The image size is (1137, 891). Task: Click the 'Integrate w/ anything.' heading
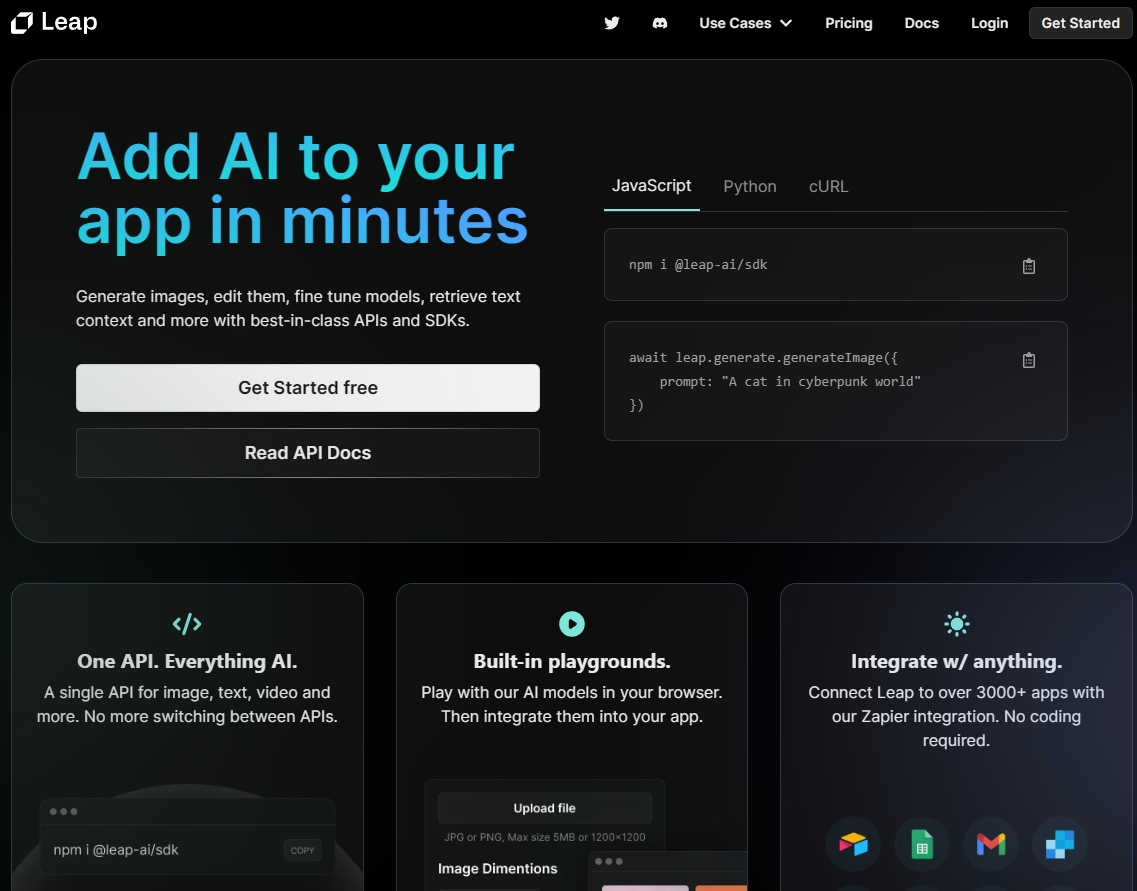[x=956, y=661]
